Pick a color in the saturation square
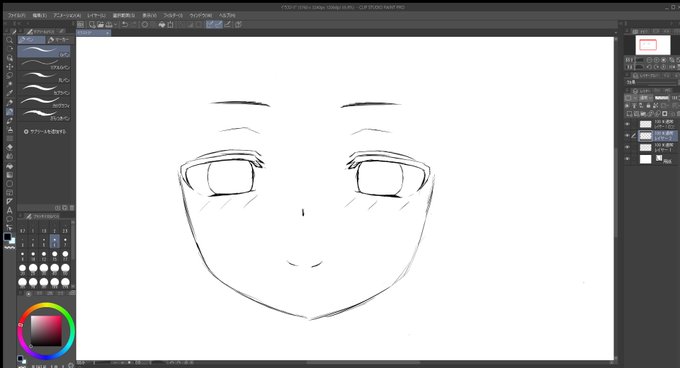 46,331
